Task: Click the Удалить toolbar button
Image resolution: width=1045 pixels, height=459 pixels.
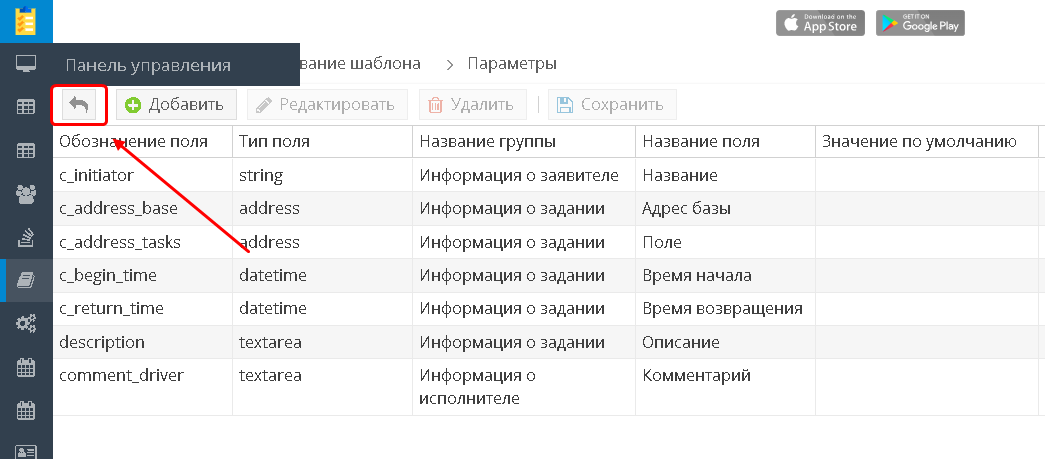Action: pos(472,104)
